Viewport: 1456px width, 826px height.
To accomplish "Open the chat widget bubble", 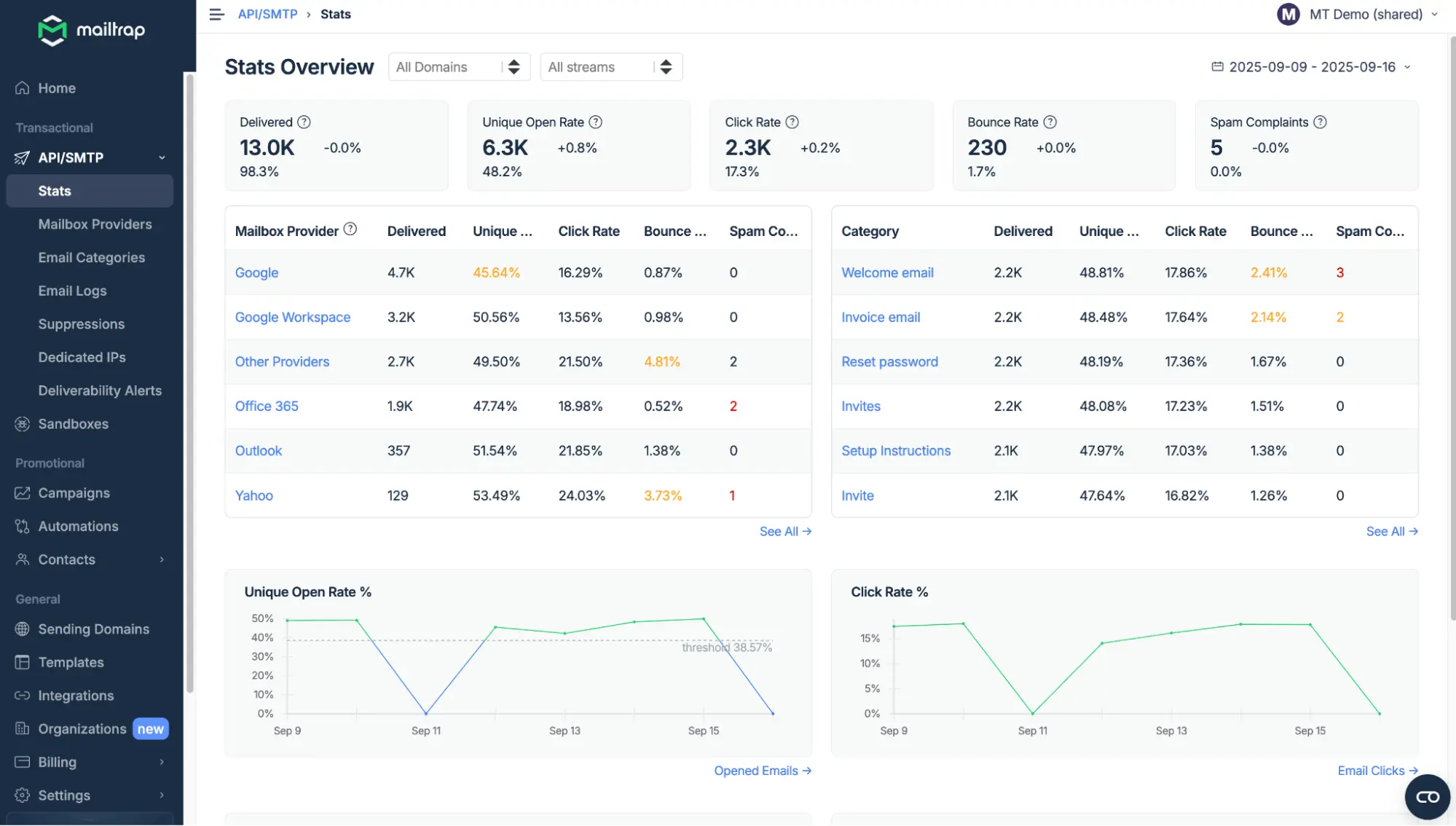I will pyautogui.click(x=1426, y=796).
